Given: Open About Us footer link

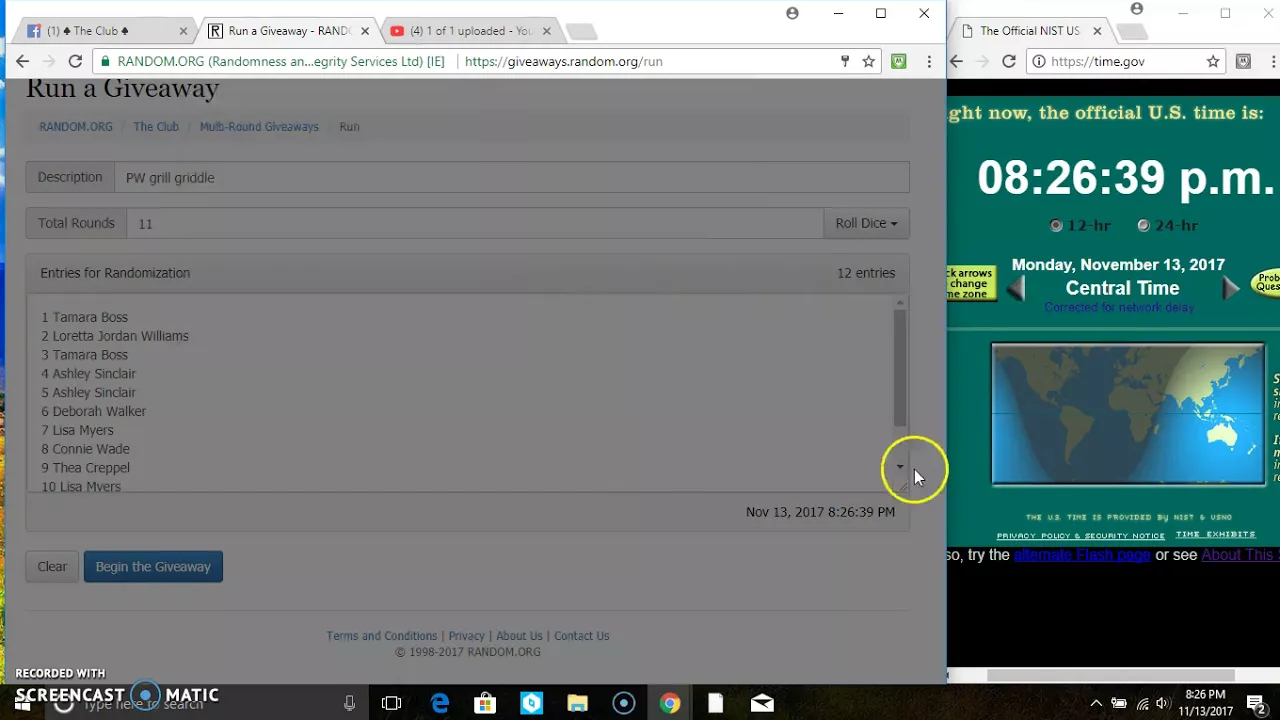Looking at the screenshot, I should click(x=519, y=636).
